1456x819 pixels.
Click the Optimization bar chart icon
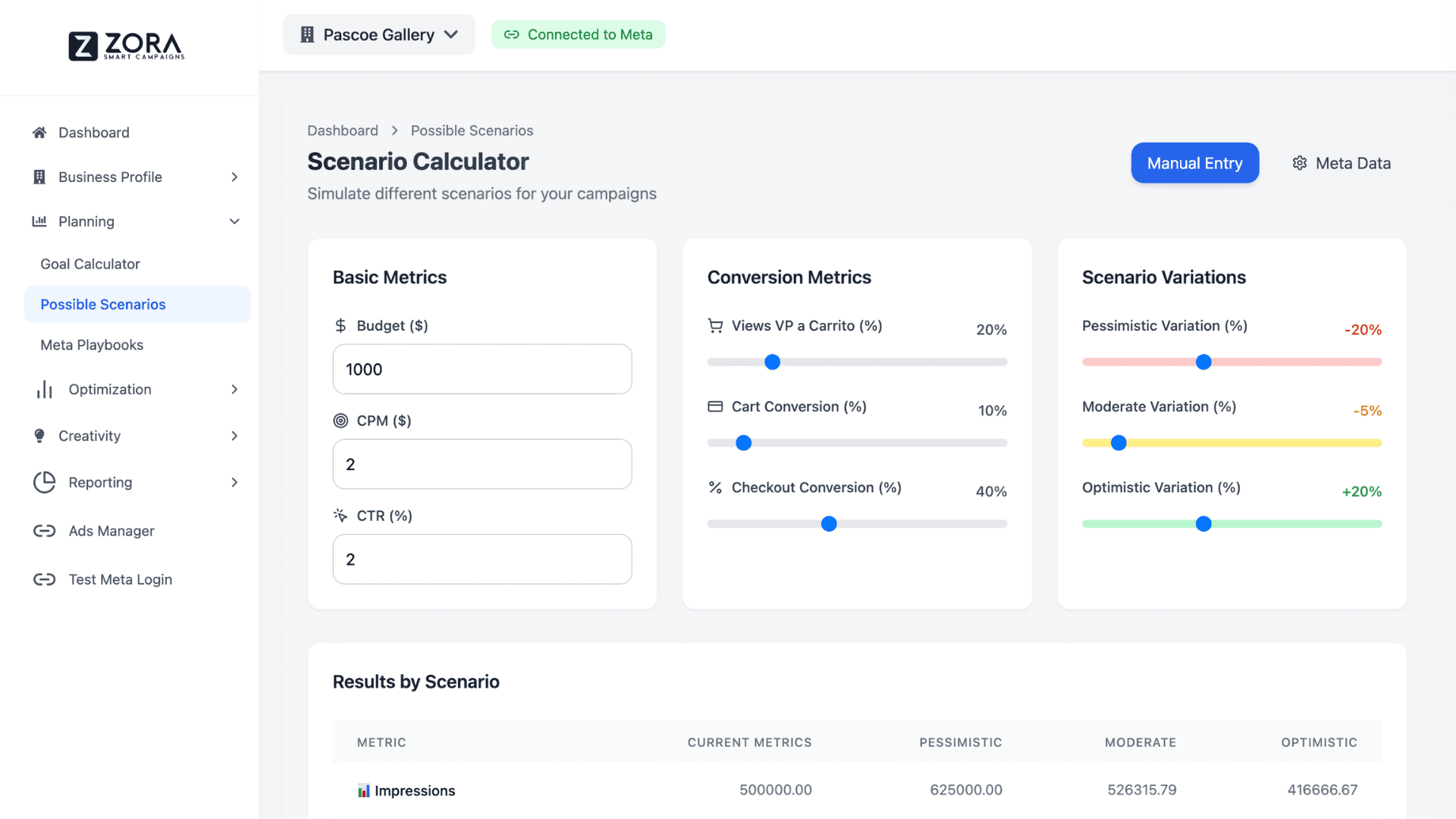click(45, 389)
